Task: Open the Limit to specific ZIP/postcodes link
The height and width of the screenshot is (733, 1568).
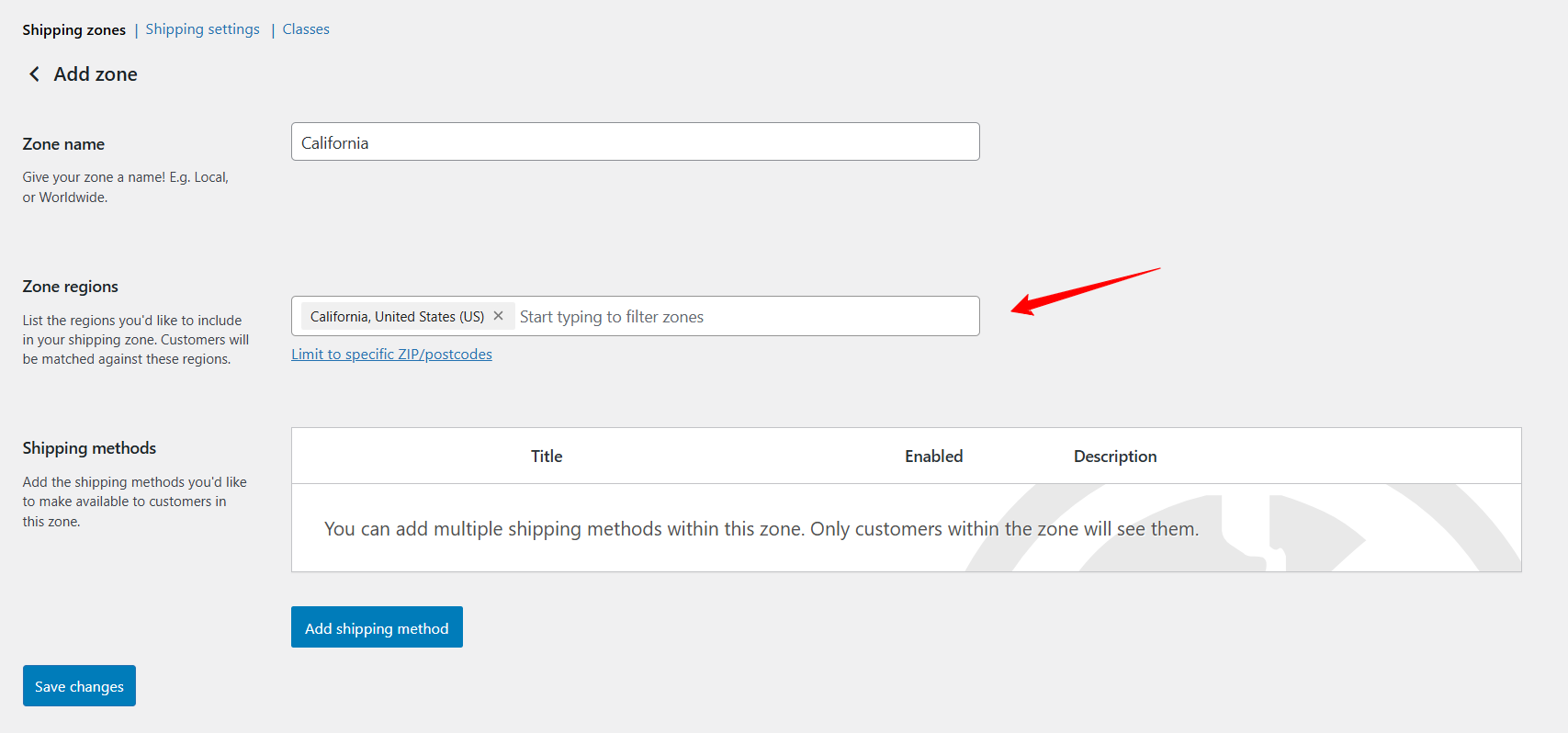Action: (391, 355)
